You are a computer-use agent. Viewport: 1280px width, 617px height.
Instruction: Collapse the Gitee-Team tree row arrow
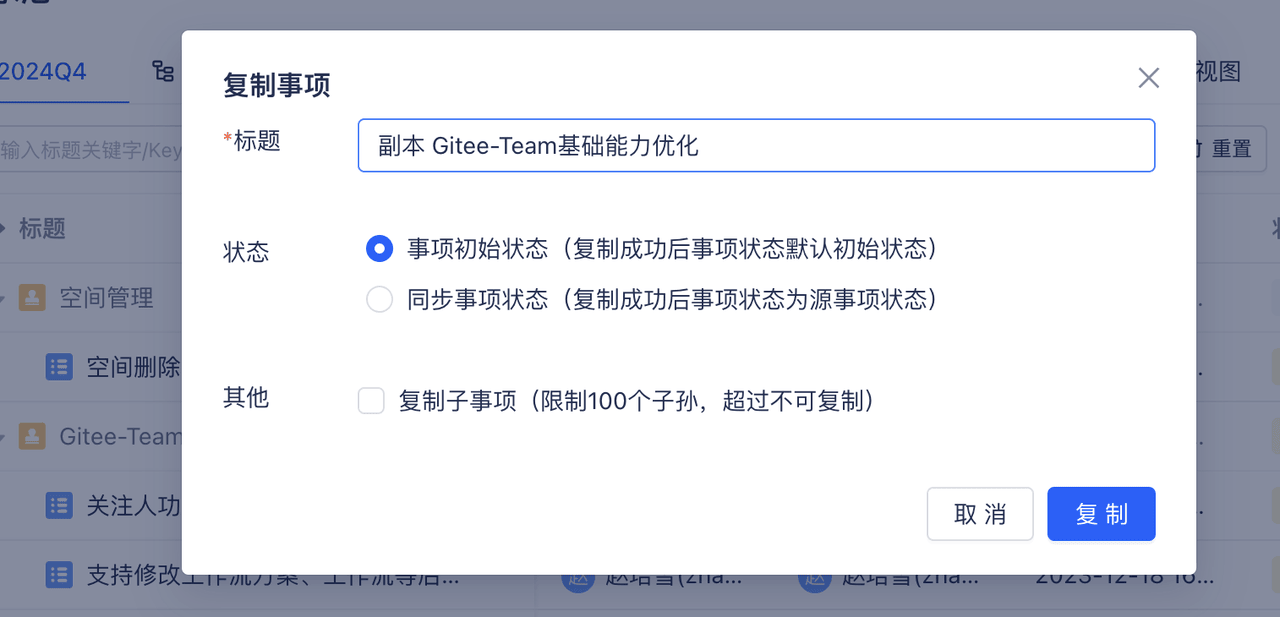pos(3,436)
